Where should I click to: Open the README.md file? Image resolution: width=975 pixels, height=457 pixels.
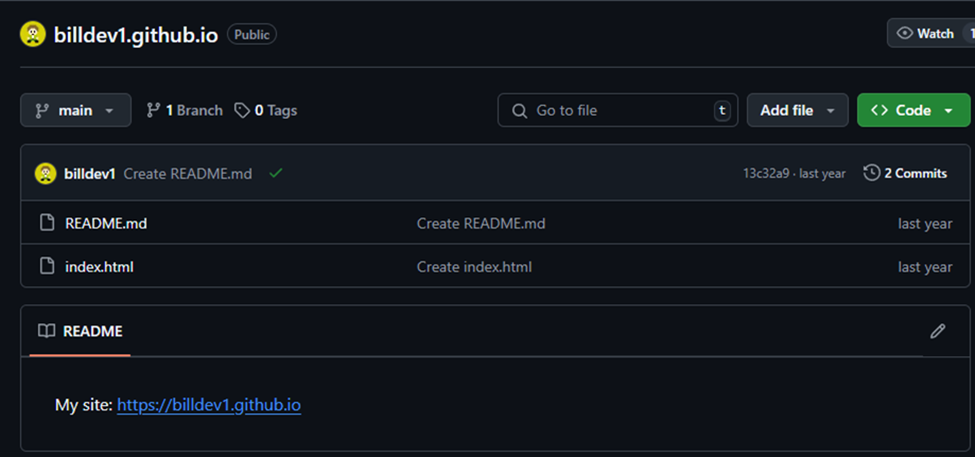point(106,223)
